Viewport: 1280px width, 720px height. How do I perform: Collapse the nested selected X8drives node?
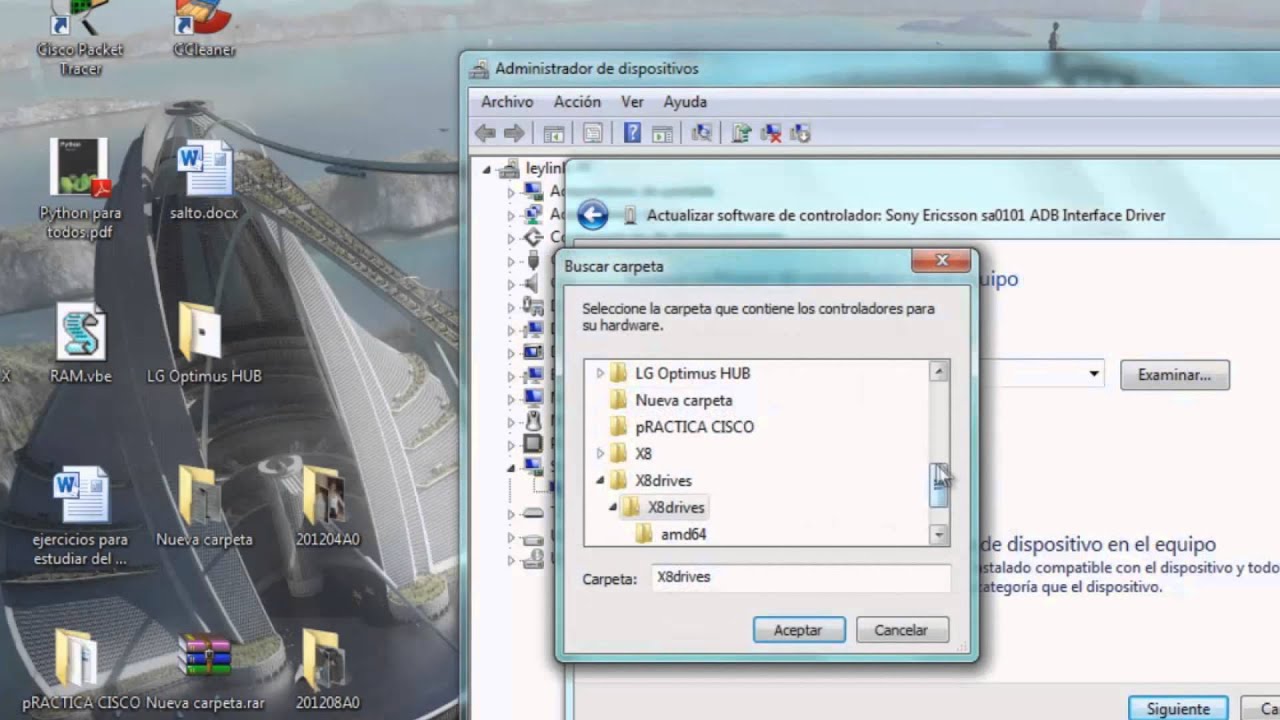click(613, 508)
